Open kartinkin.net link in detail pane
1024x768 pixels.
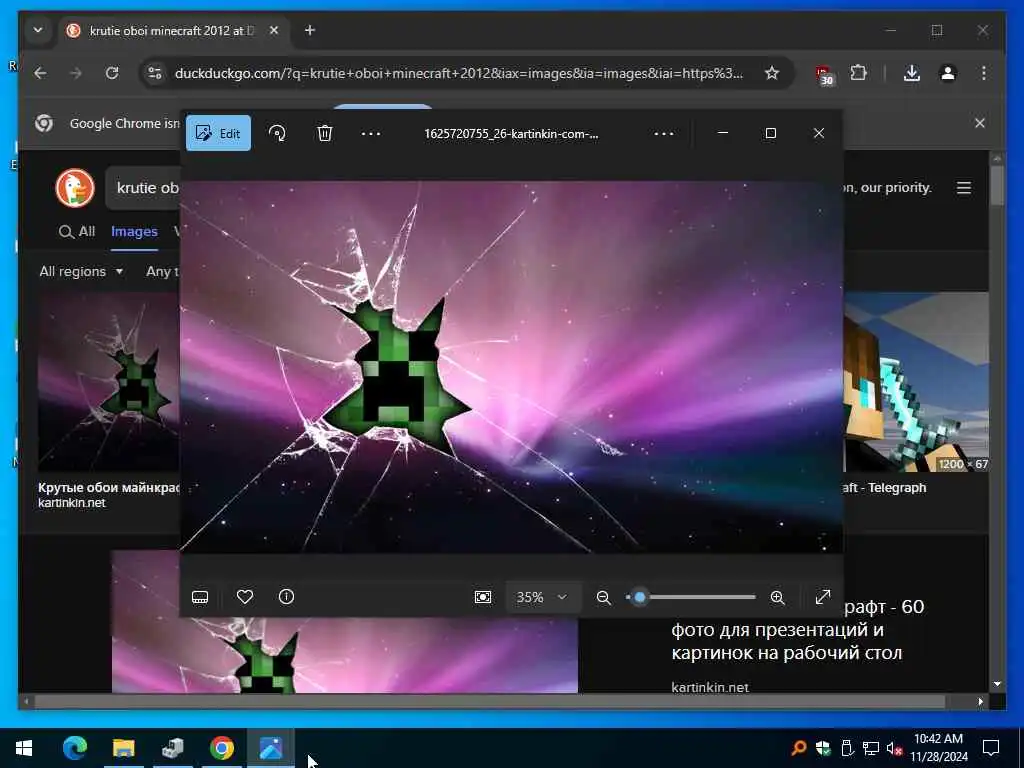710,687
